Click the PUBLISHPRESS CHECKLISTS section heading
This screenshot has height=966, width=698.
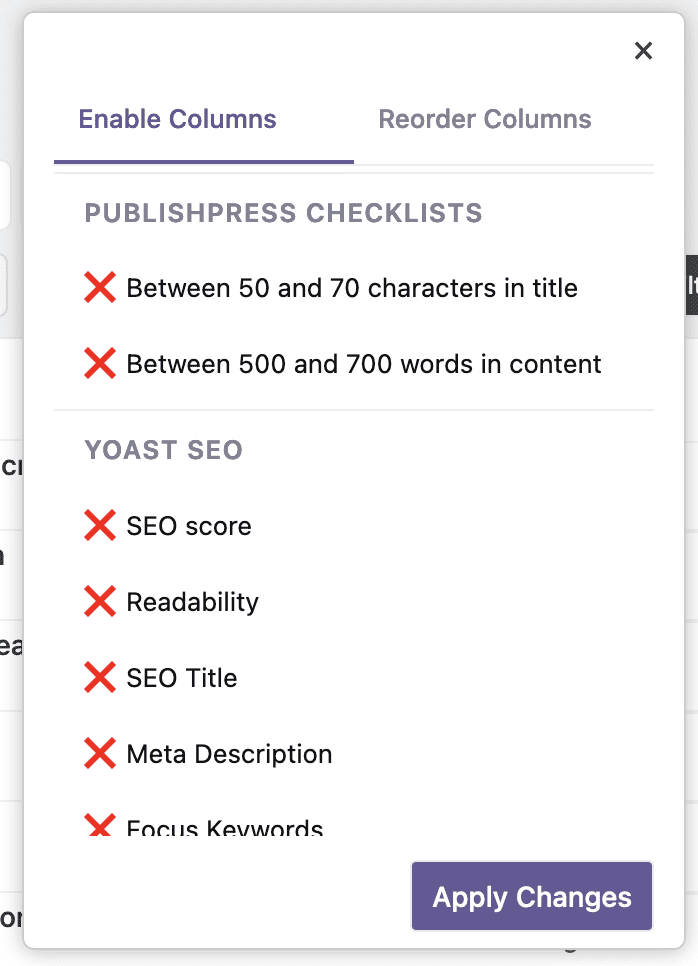[284, 213]
